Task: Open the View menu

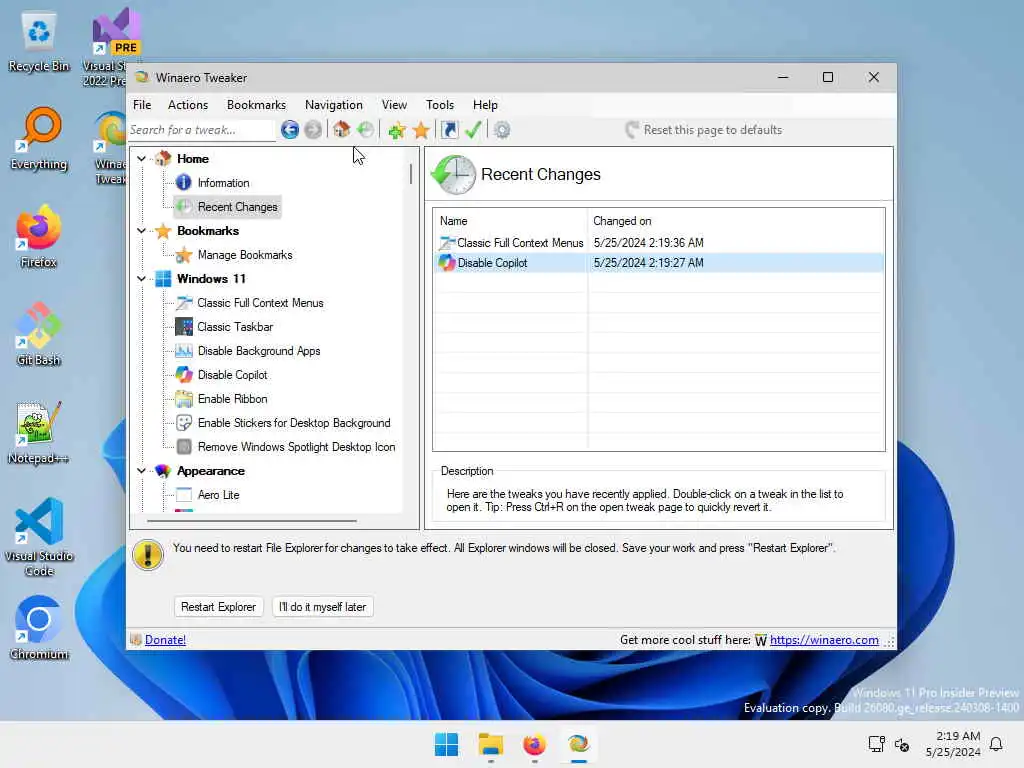Action: coord(394,104)
